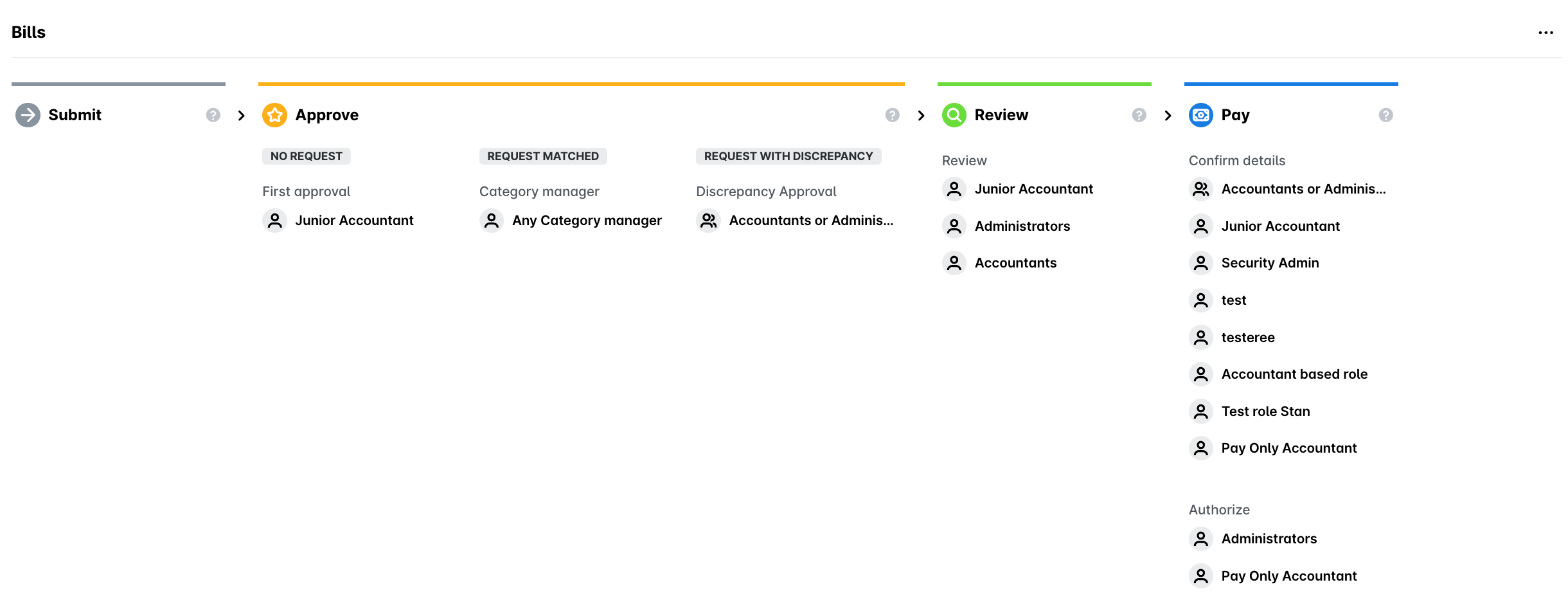The height and width of the screenshot is (607, 1568).
Task: Click the person icon next to Review Administrators
Action: (x=954, y=226)
